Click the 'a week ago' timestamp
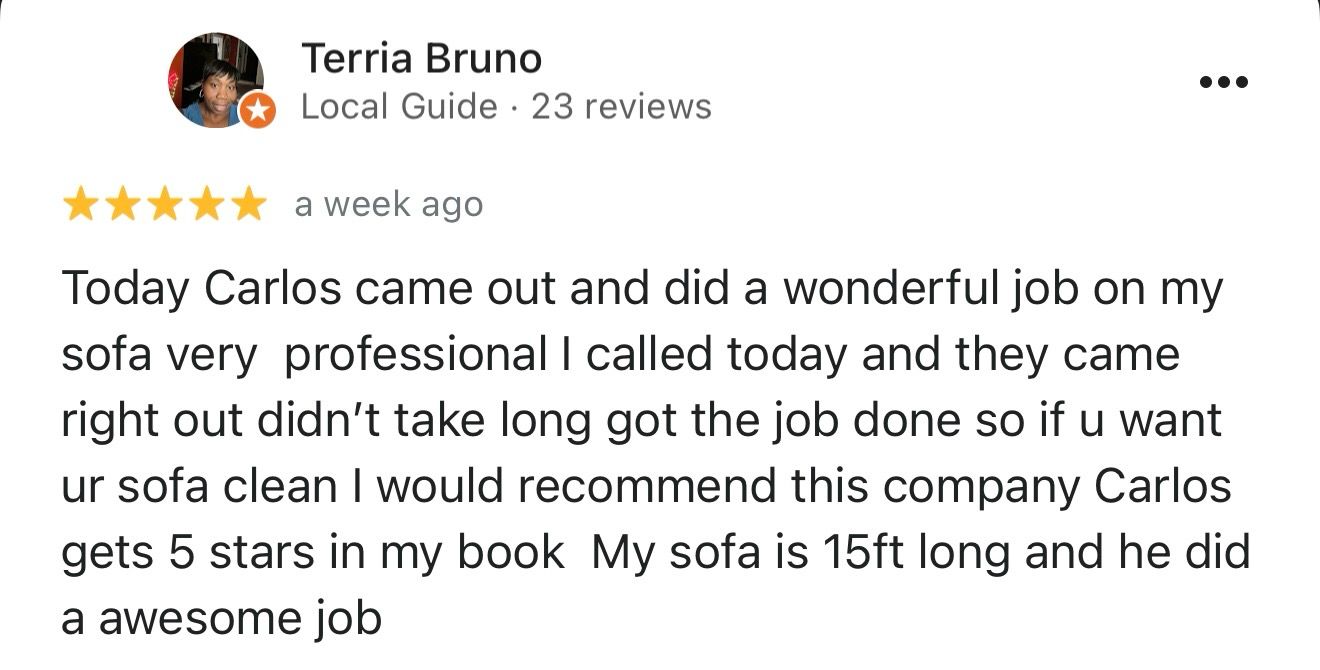Viewport: 1320px width, 670px height. [388, 205]
